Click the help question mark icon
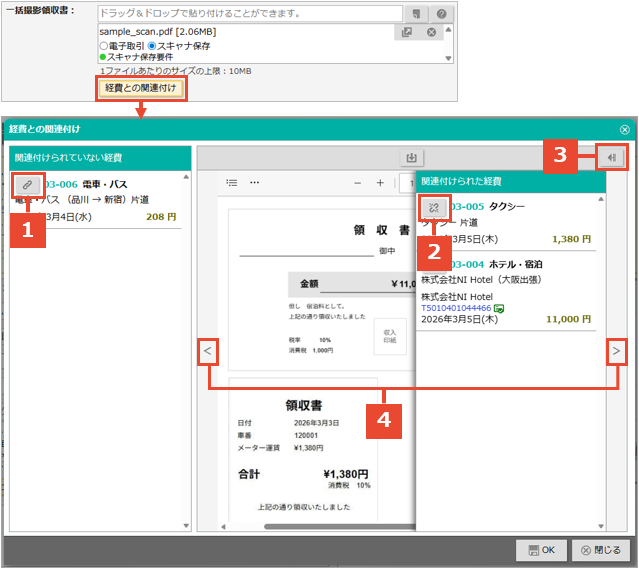This screenshot has height=569, width=639. click(x=441, y=14)
